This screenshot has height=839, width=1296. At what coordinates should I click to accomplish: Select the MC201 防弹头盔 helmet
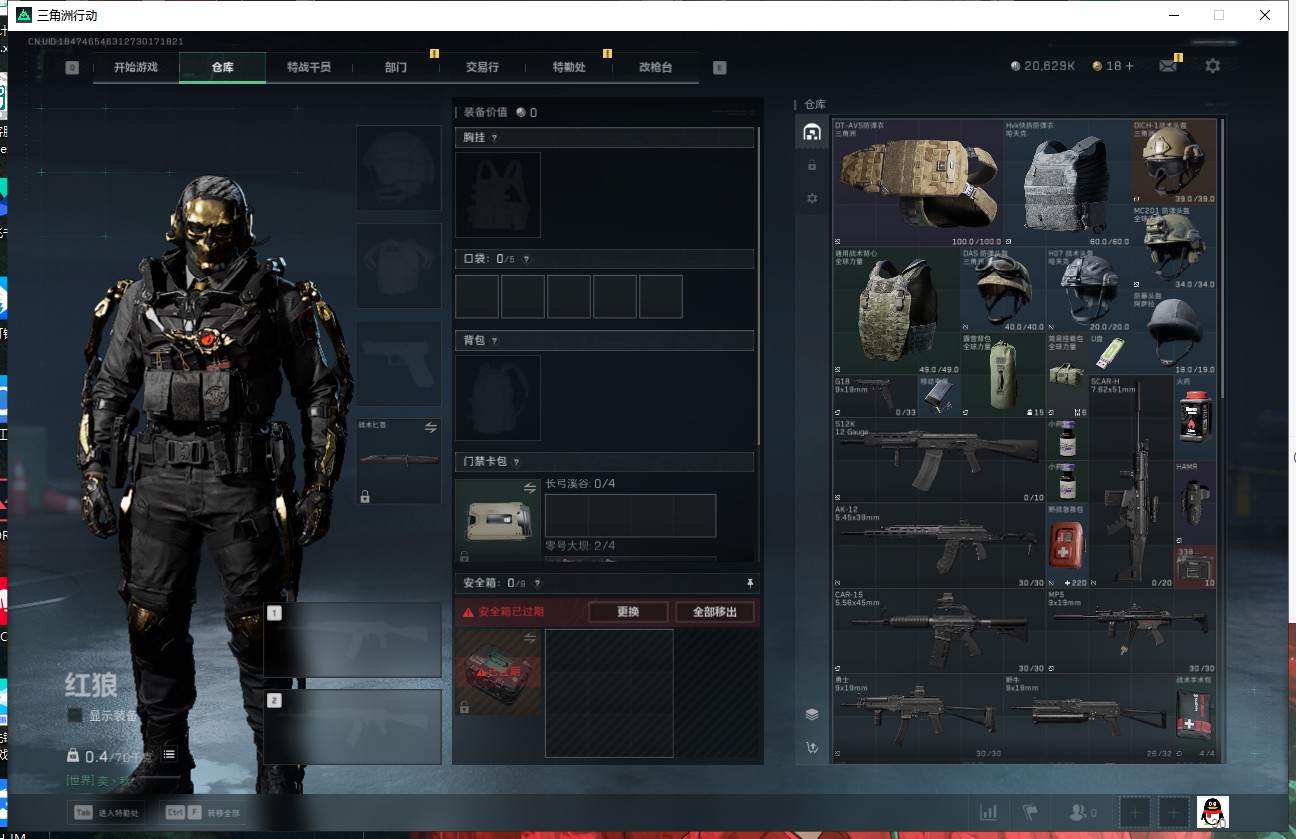pos(1174,247)
